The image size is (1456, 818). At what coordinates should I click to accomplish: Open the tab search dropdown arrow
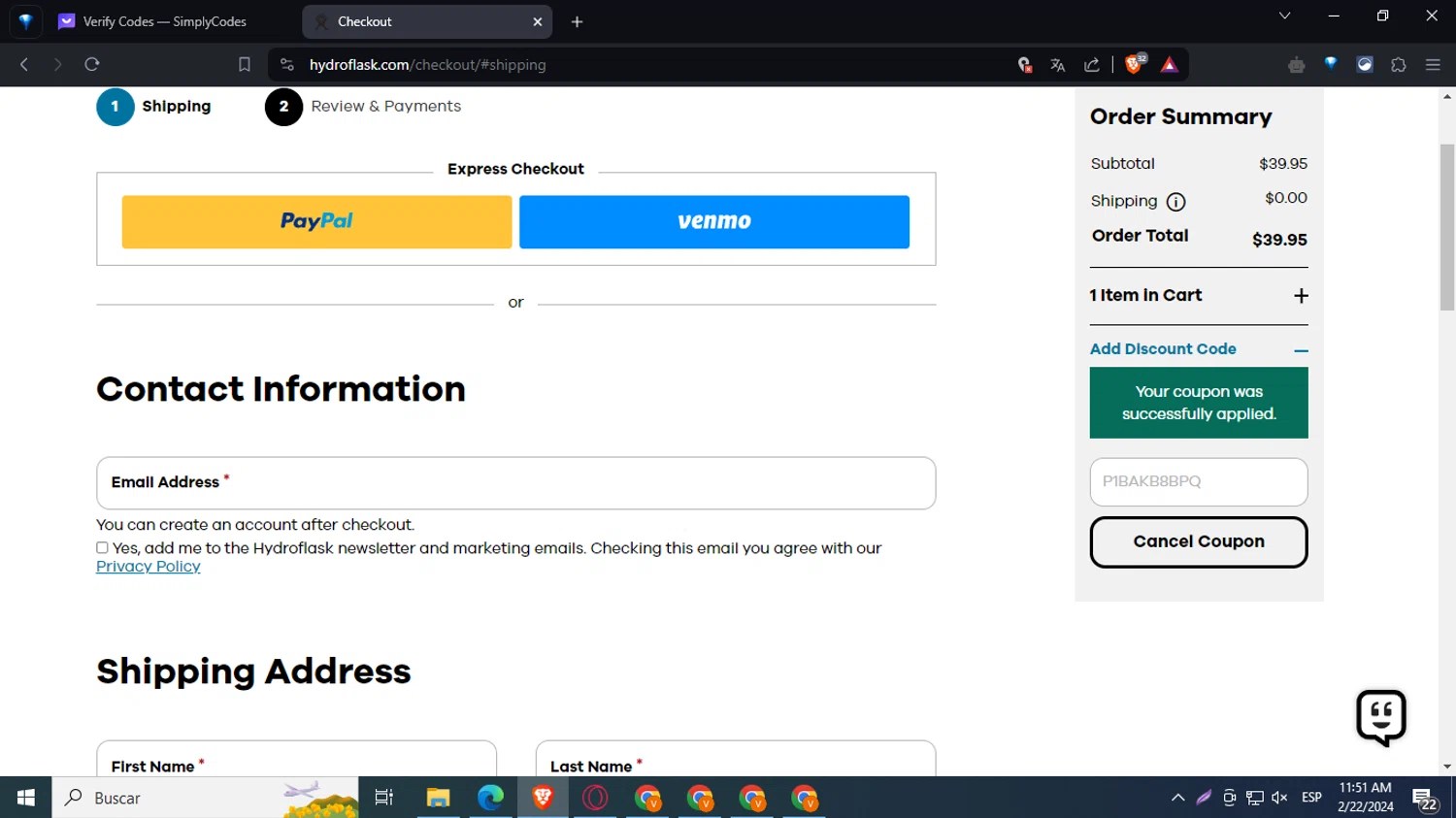pos(1284,16)
